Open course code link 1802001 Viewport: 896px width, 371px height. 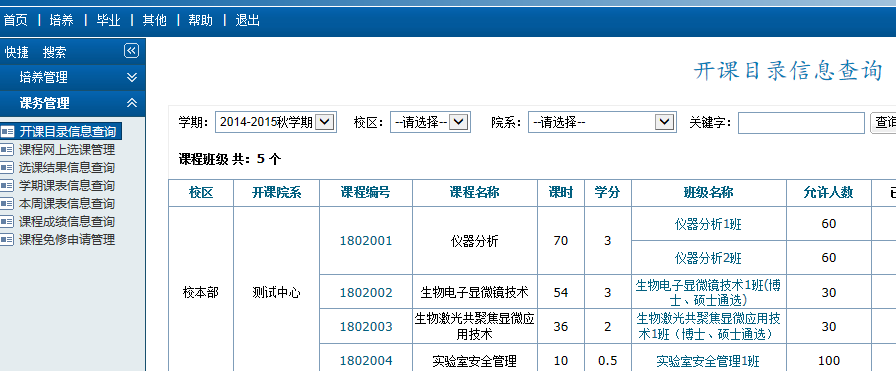(x=366, y=241)
